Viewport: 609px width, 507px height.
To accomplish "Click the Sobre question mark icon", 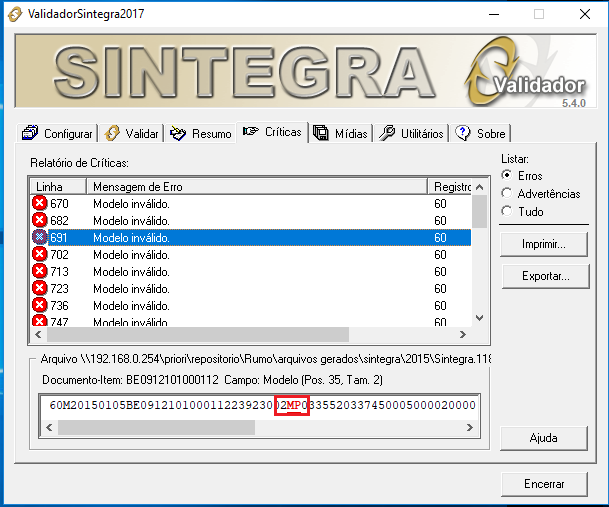I will point(463,133).
